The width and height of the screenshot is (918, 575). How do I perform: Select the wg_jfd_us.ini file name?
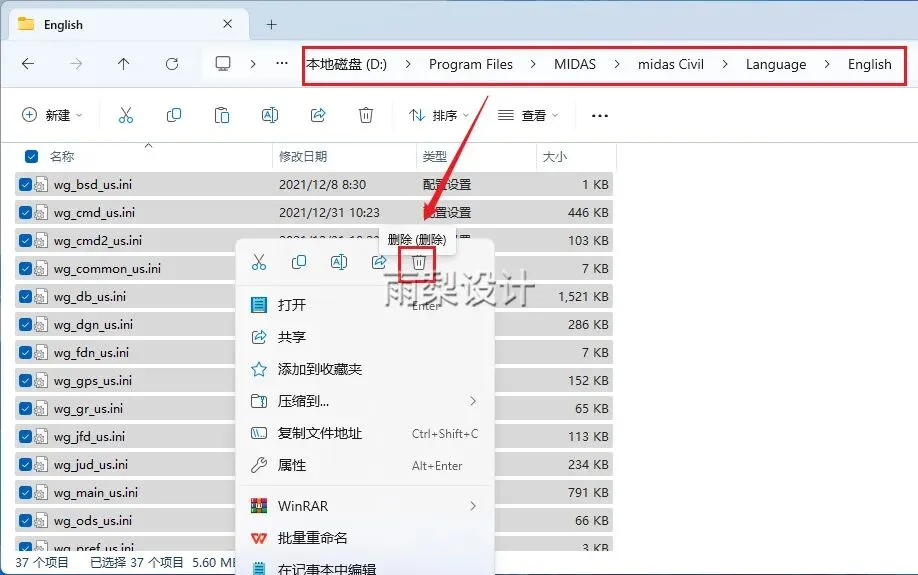point(89,437)
